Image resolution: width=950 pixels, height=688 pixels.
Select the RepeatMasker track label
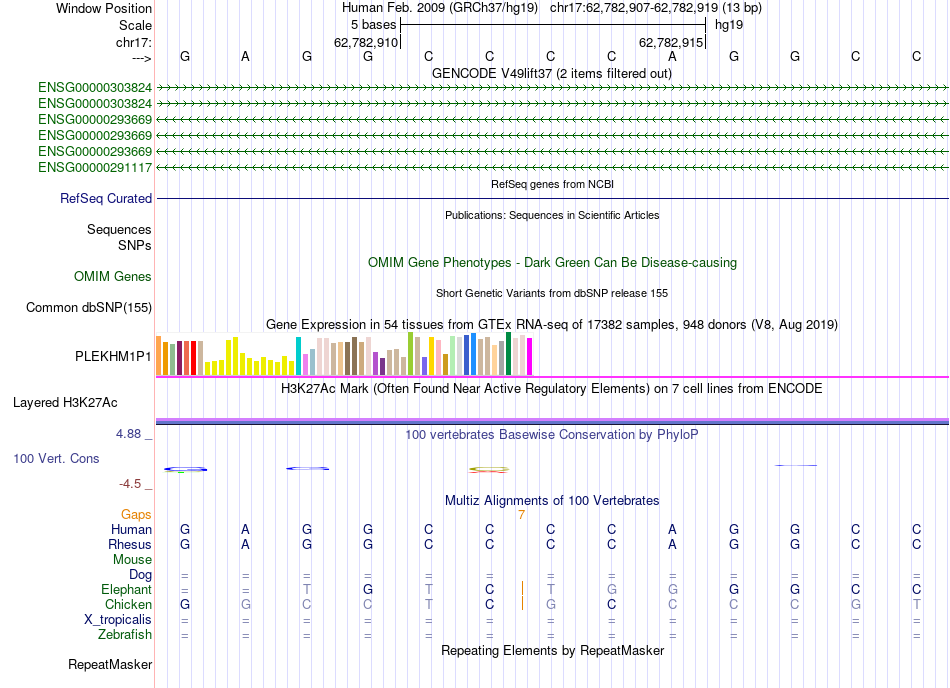(x=110, y=664)
